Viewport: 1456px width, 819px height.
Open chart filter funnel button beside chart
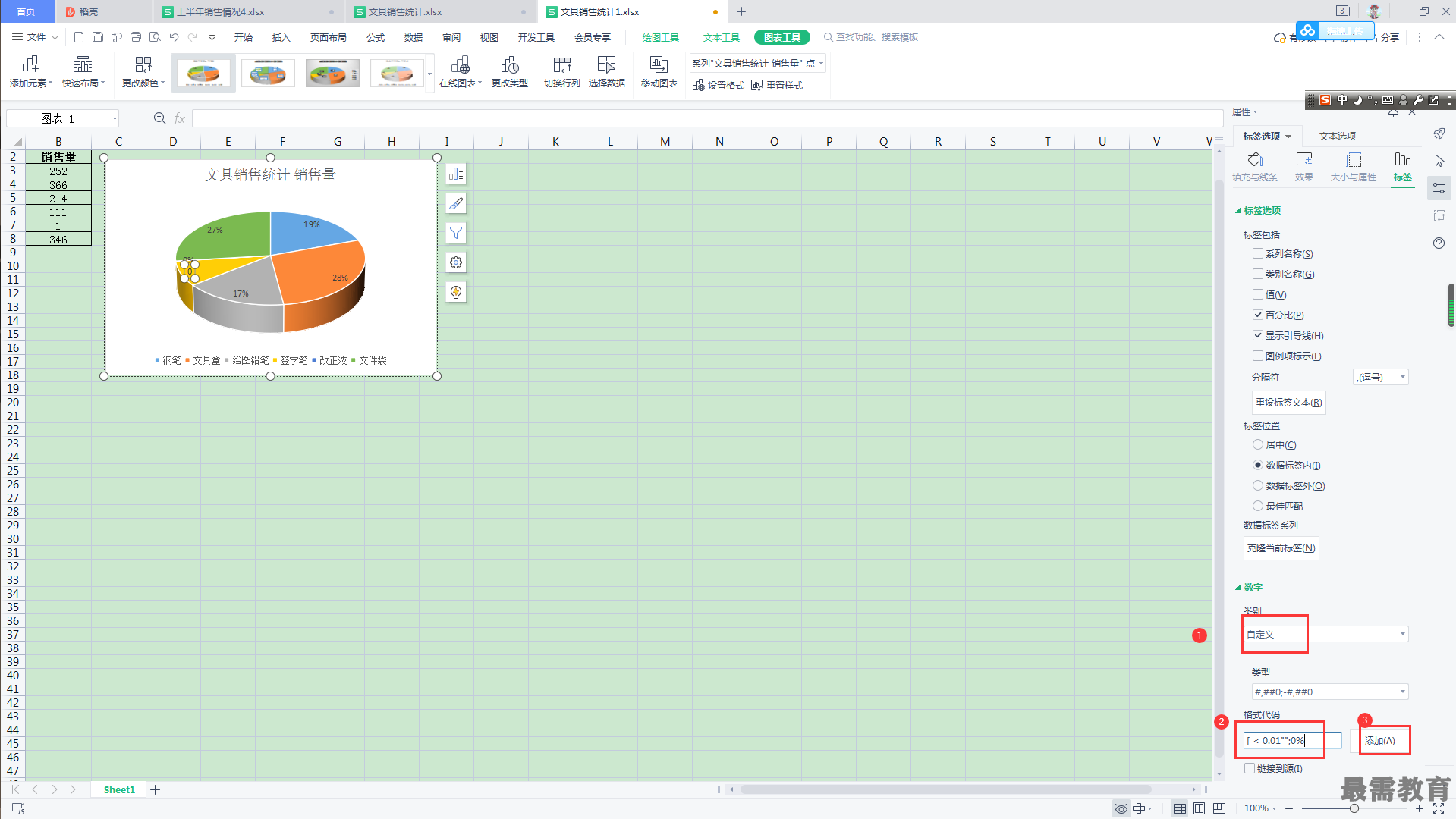click(456, 233)
